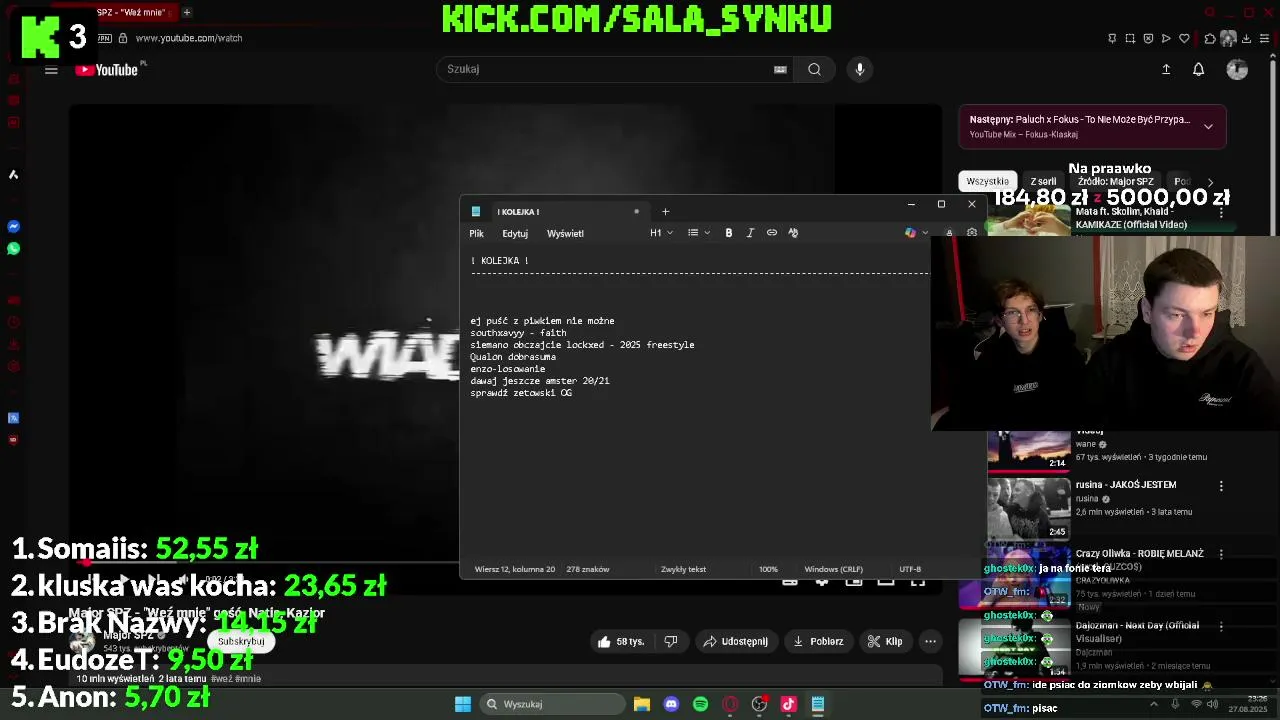Viewport: 1280px width, 720px height.
Task: Open WhatsApp in the browser sidebar
Action: tap(13, 249)
